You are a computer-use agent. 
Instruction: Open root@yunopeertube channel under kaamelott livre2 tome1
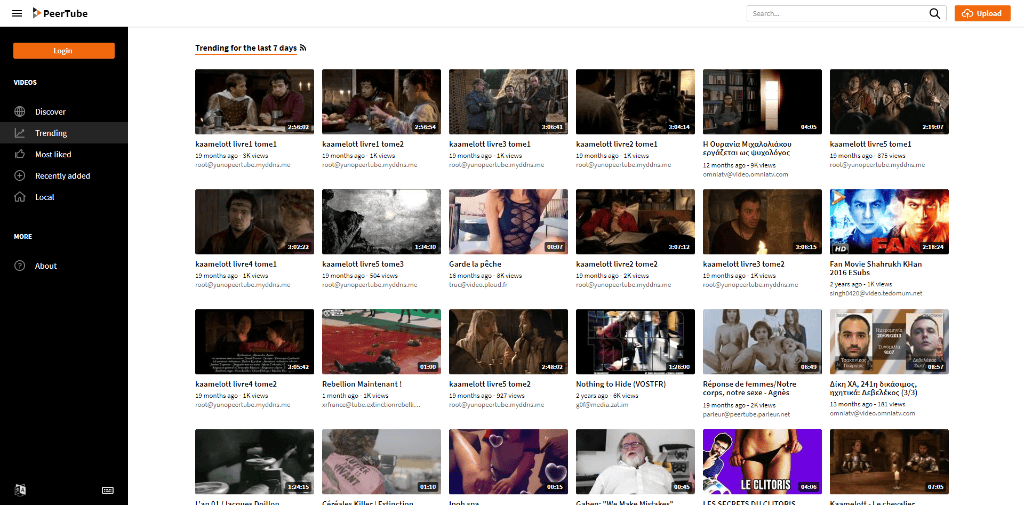624,165
